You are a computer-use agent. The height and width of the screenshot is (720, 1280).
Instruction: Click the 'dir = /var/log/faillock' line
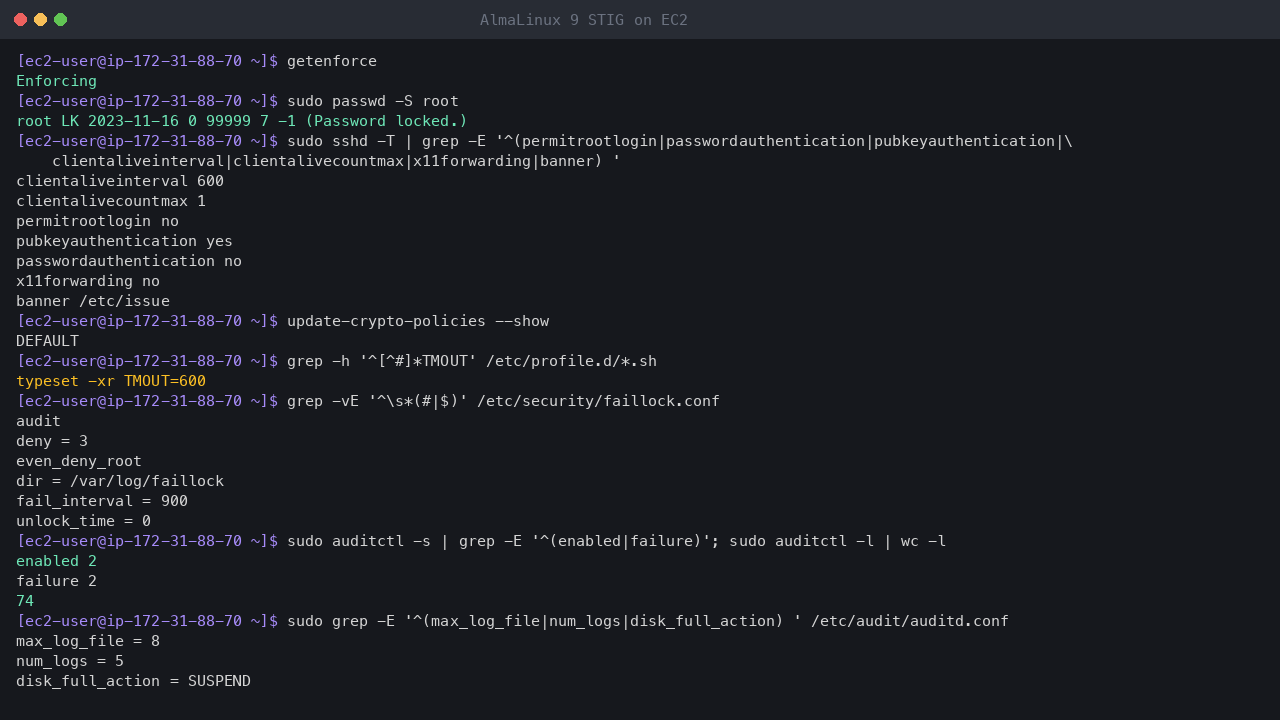coord(120,481)
